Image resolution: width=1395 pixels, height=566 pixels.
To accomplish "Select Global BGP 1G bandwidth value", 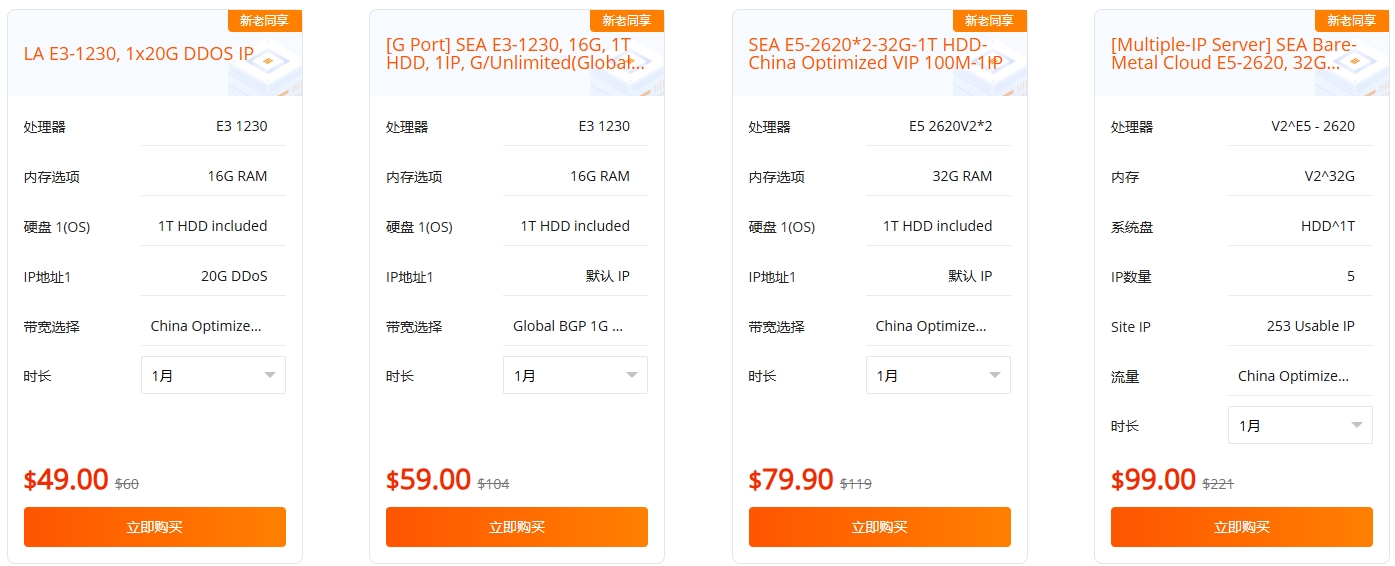I will pyautogui.click(x=568, y=326).
